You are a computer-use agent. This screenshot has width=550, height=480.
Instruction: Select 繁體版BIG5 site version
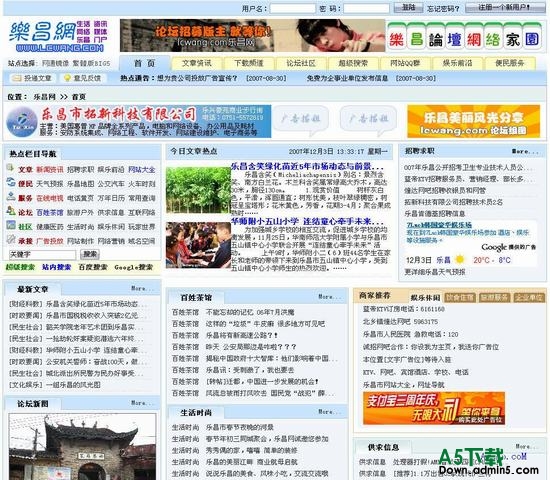click(x=91, y=64)
